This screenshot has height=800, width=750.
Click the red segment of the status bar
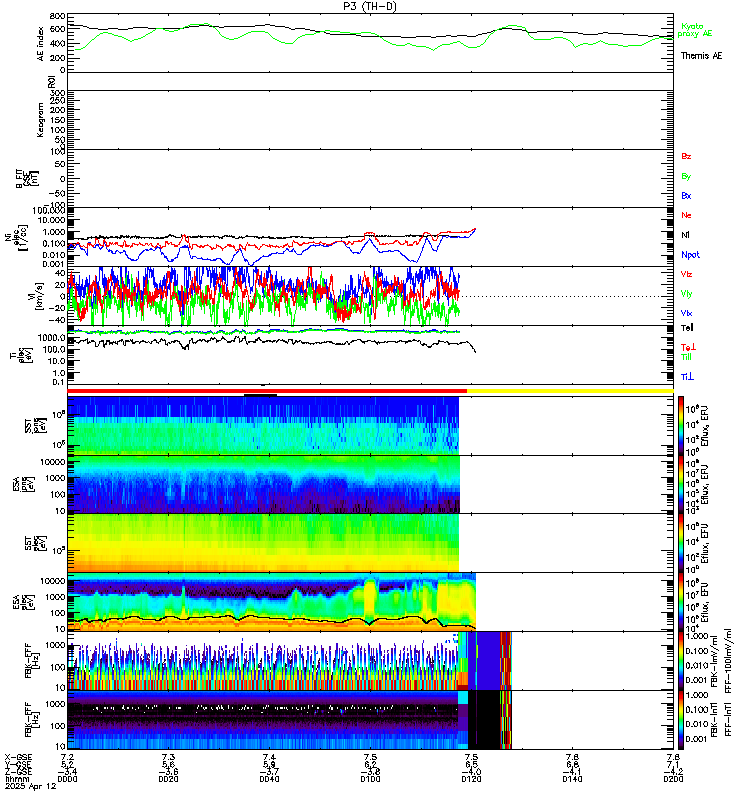coord(267,391)
